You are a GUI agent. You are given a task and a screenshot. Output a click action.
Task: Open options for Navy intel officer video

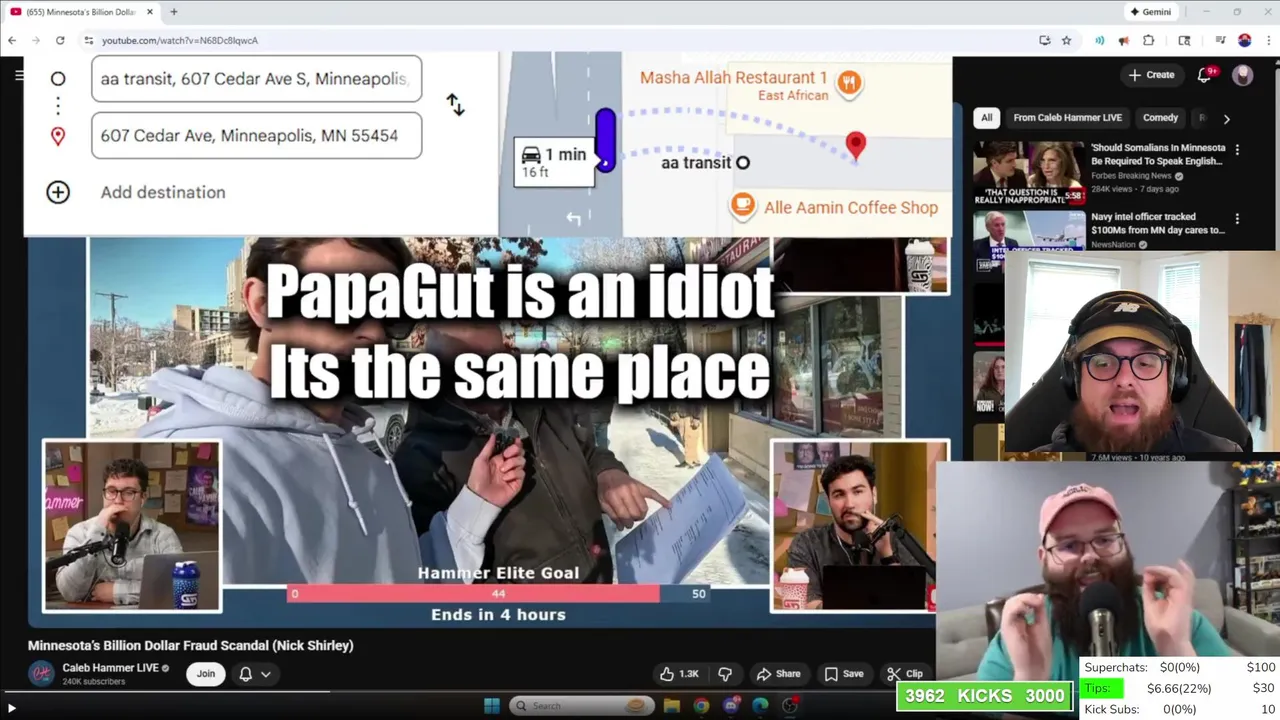[1237, 218]
